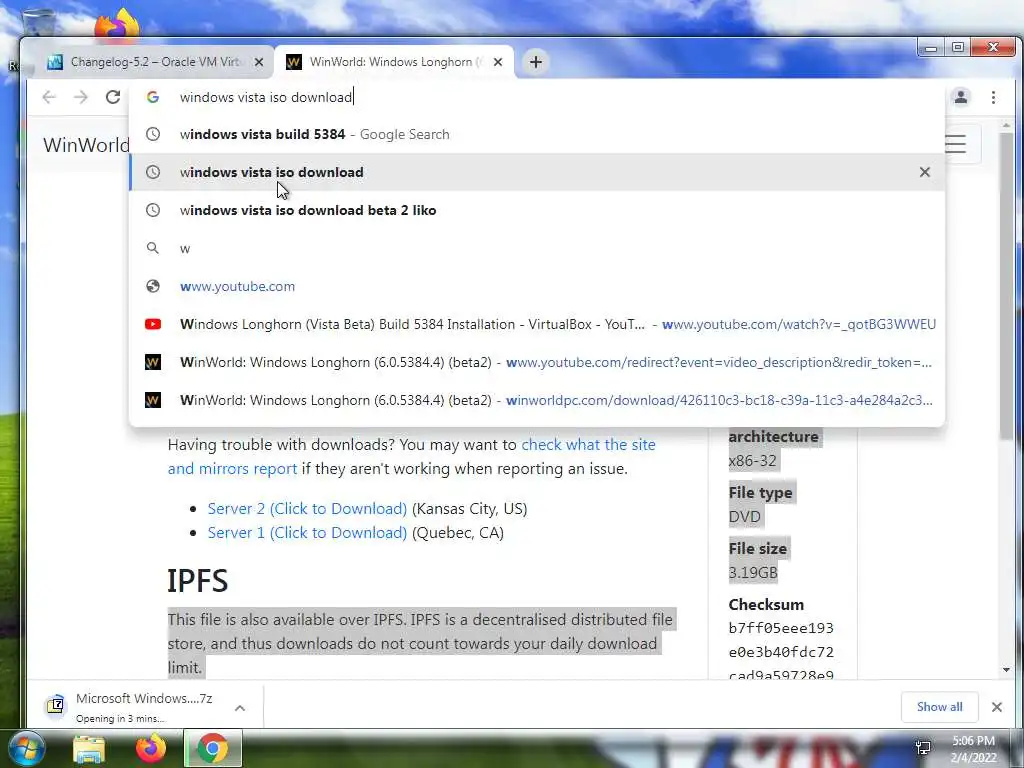Click the YouTube icon in suggestion list
The width and height of the screenshot is (1024, 768).
[153, 324]
